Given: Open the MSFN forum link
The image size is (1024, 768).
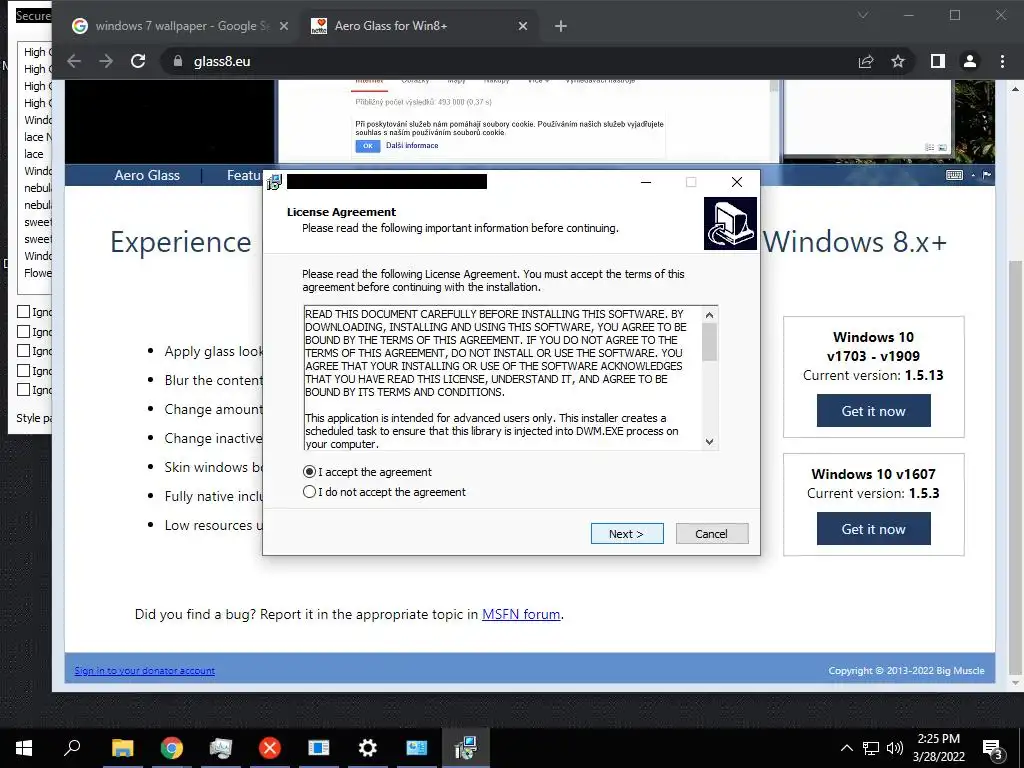Looking at the screenshot, I should [521, 614].
